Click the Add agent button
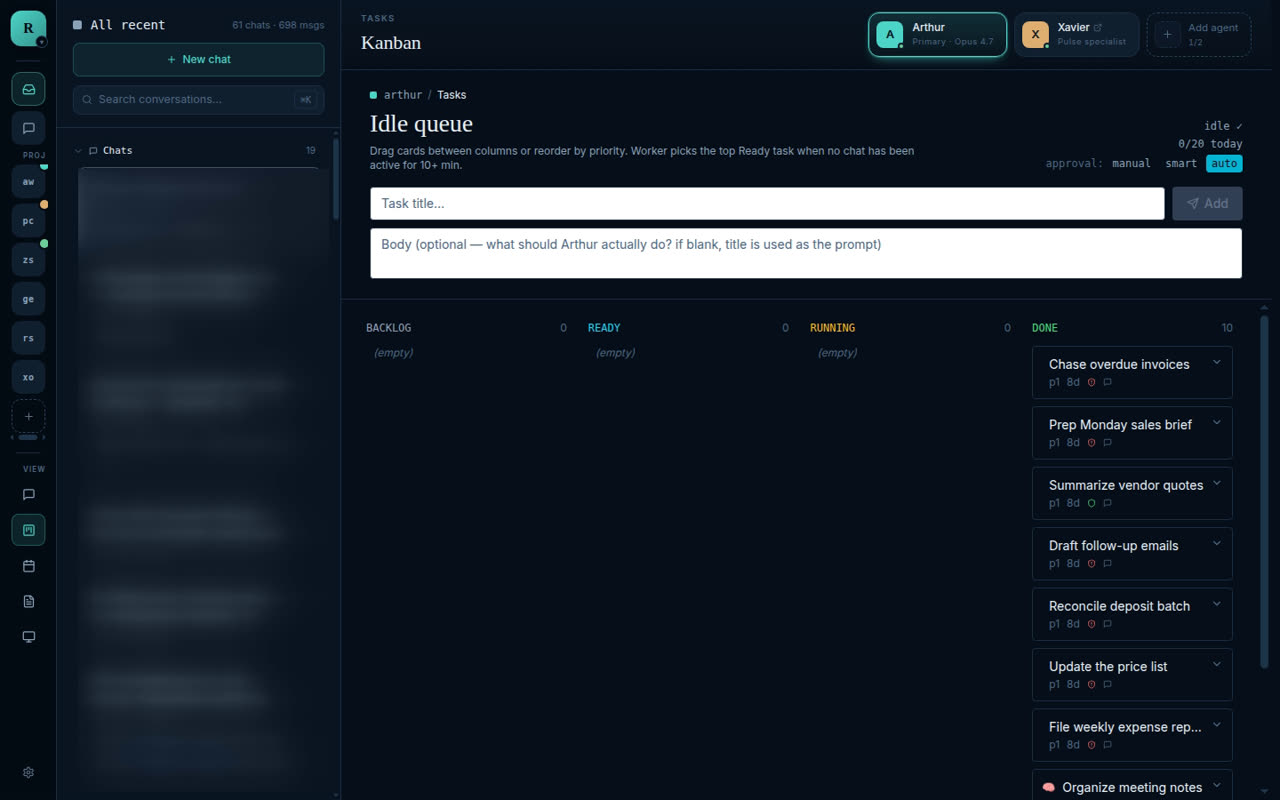The image size is (1280, 800). click(1198, 35)
